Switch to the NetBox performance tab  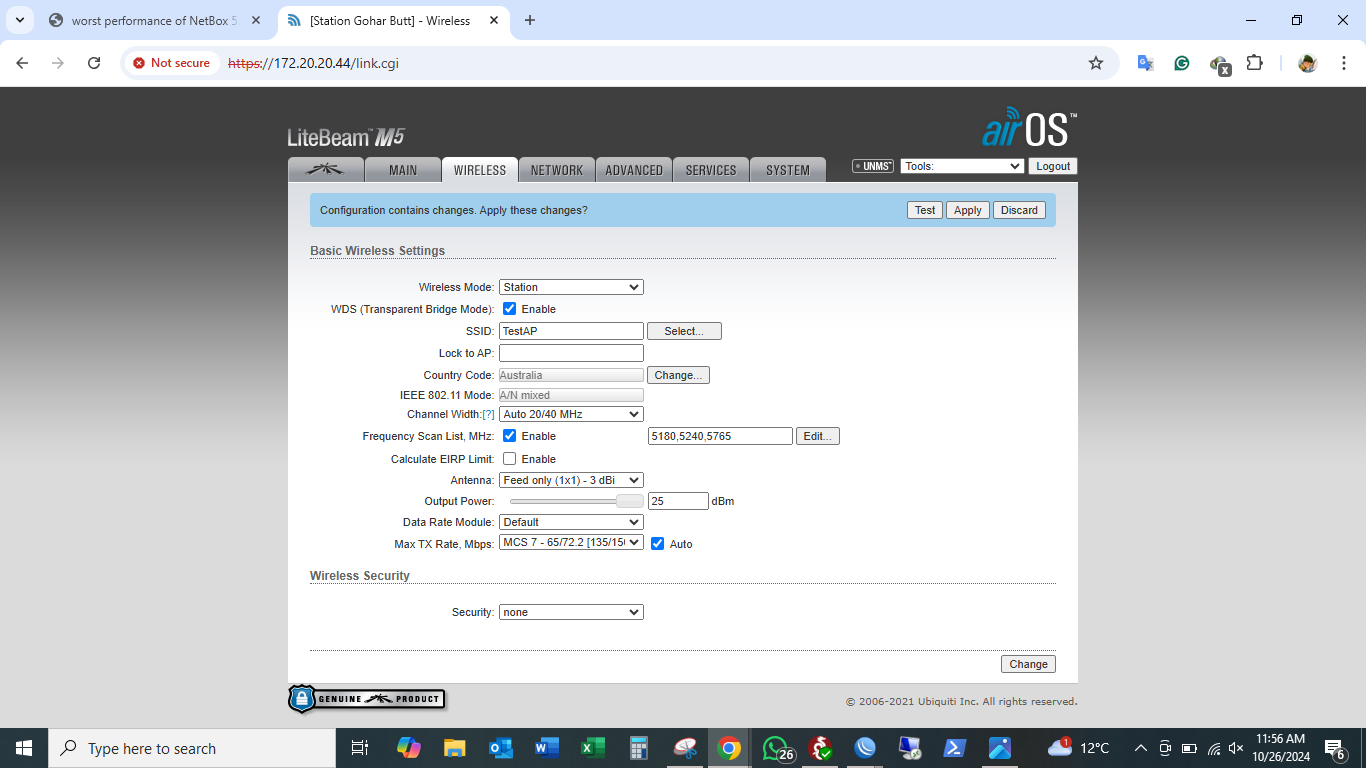(155, 20)
